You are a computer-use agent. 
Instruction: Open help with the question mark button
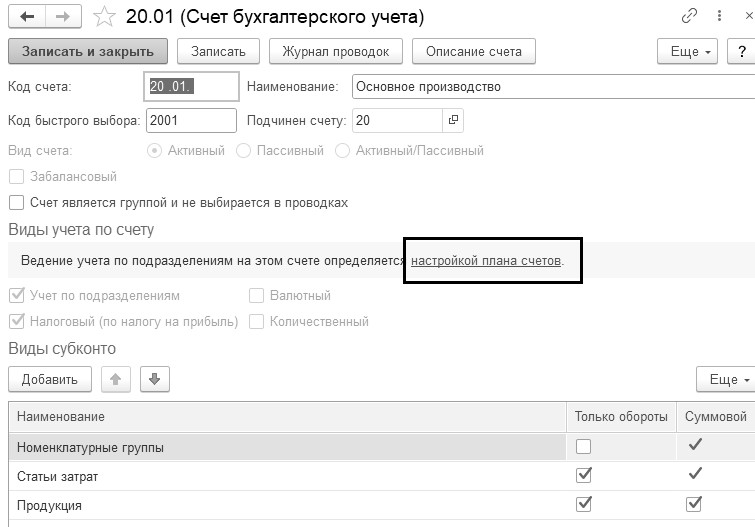[x=742, y=52]
